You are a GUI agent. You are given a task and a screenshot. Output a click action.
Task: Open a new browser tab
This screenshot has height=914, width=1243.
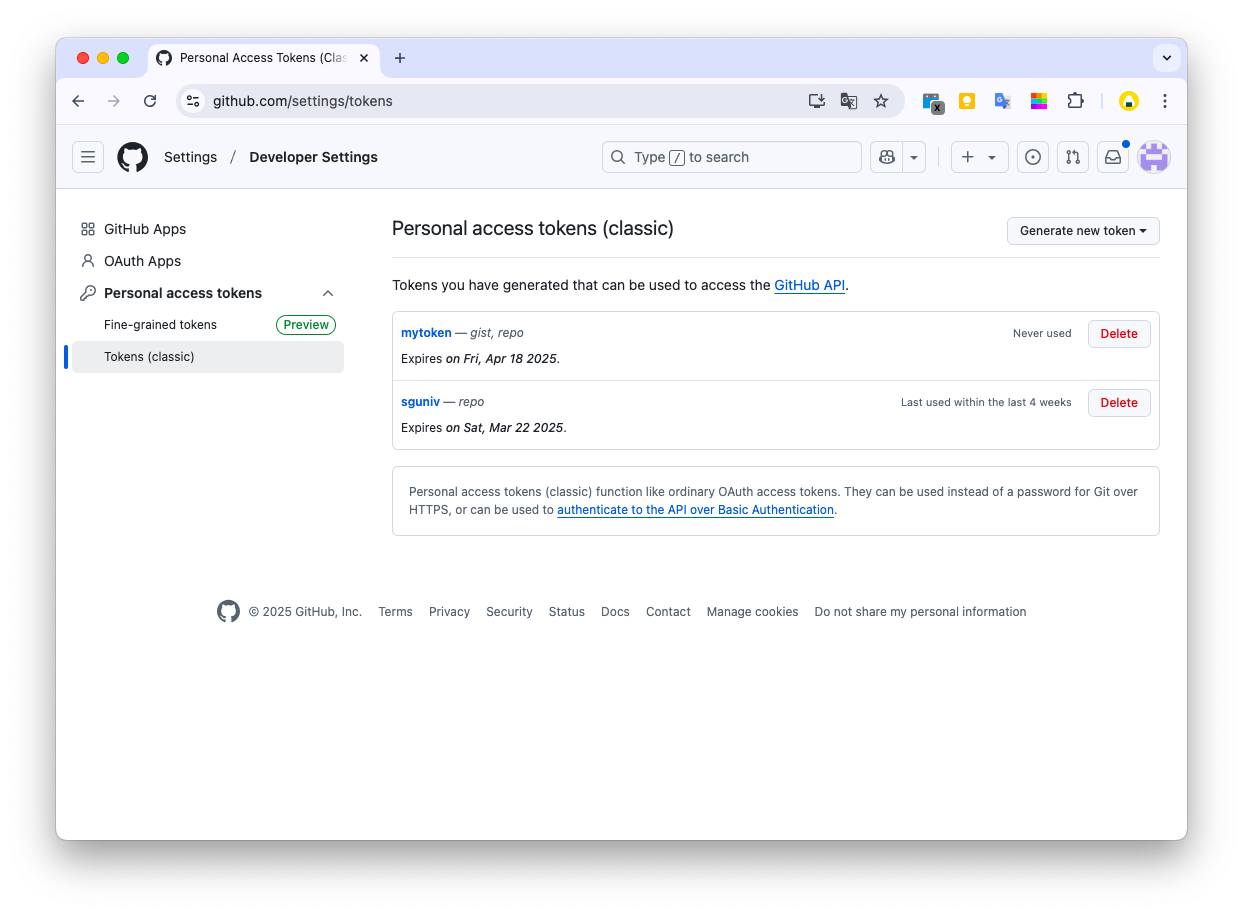coord(400,58)
